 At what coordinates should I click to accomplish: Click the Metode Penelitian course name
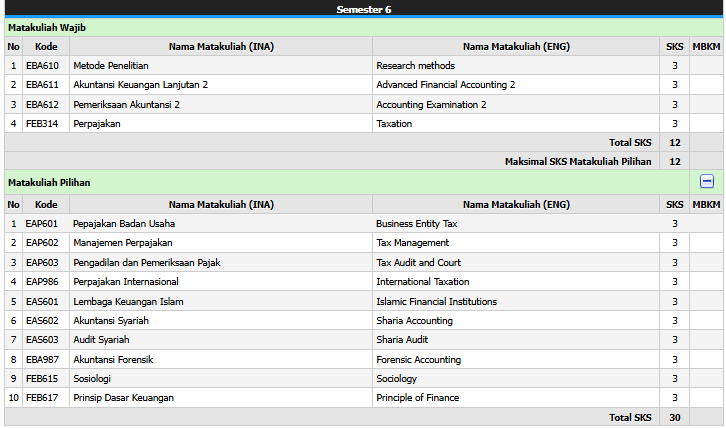click(x=111, y=65)
